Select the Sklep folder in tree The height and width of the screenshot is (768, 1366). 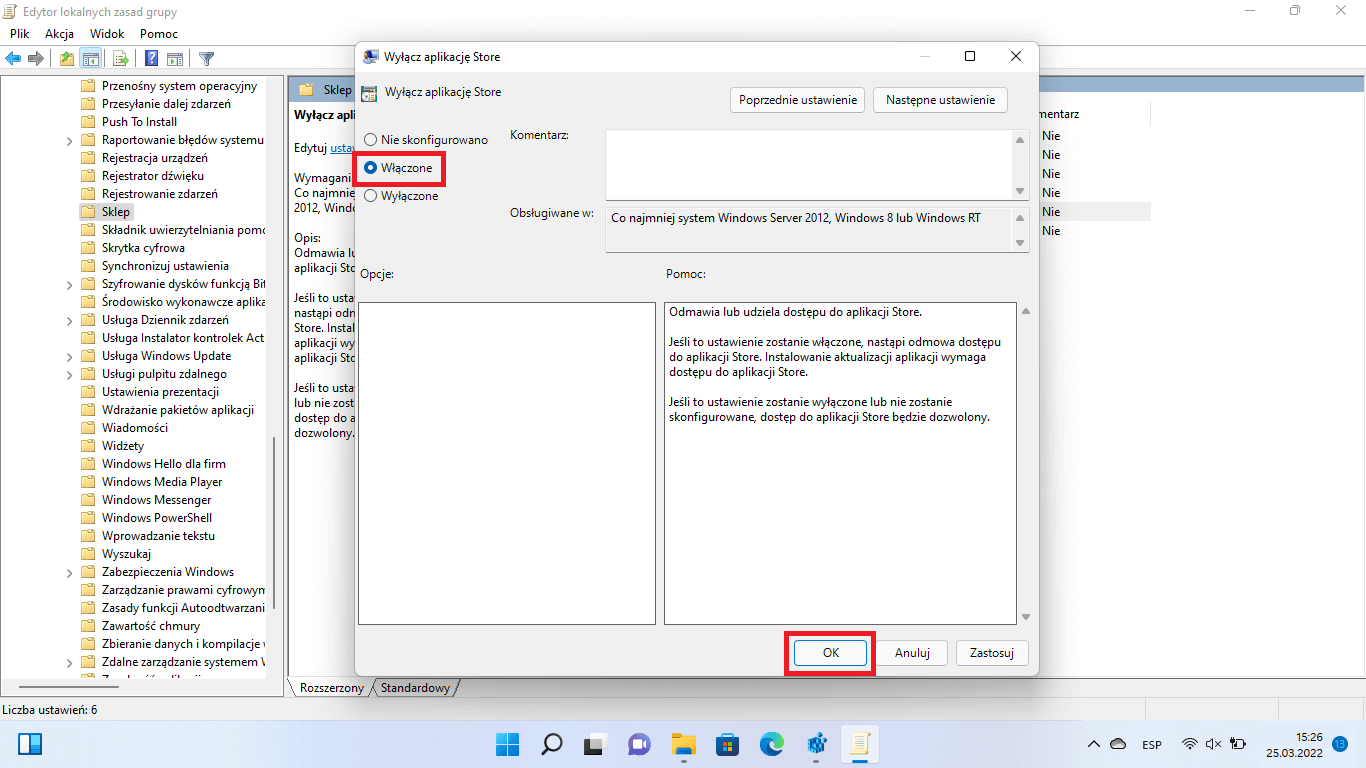[x=116, y=212]
